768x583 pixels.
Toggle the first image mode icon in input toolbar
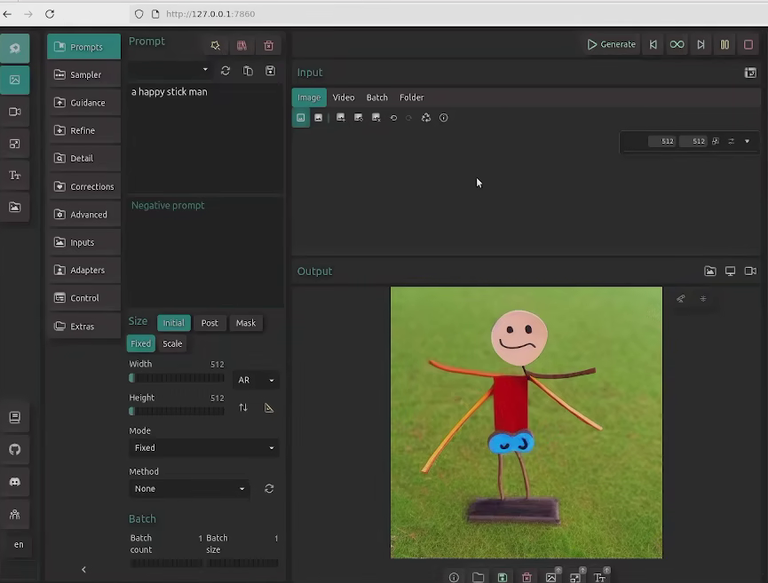coord(301,118)
